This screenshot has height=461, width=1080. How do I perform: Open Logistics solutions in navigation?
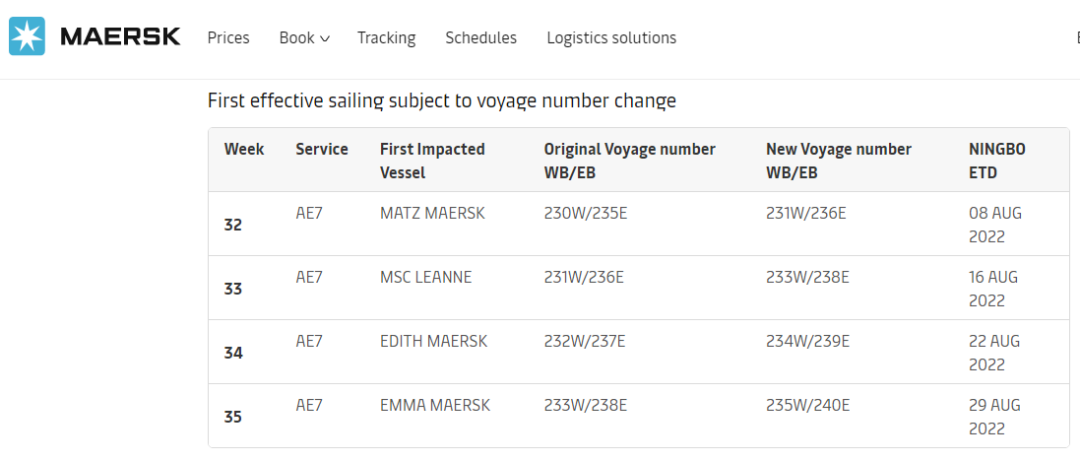[x=611, y=38]
